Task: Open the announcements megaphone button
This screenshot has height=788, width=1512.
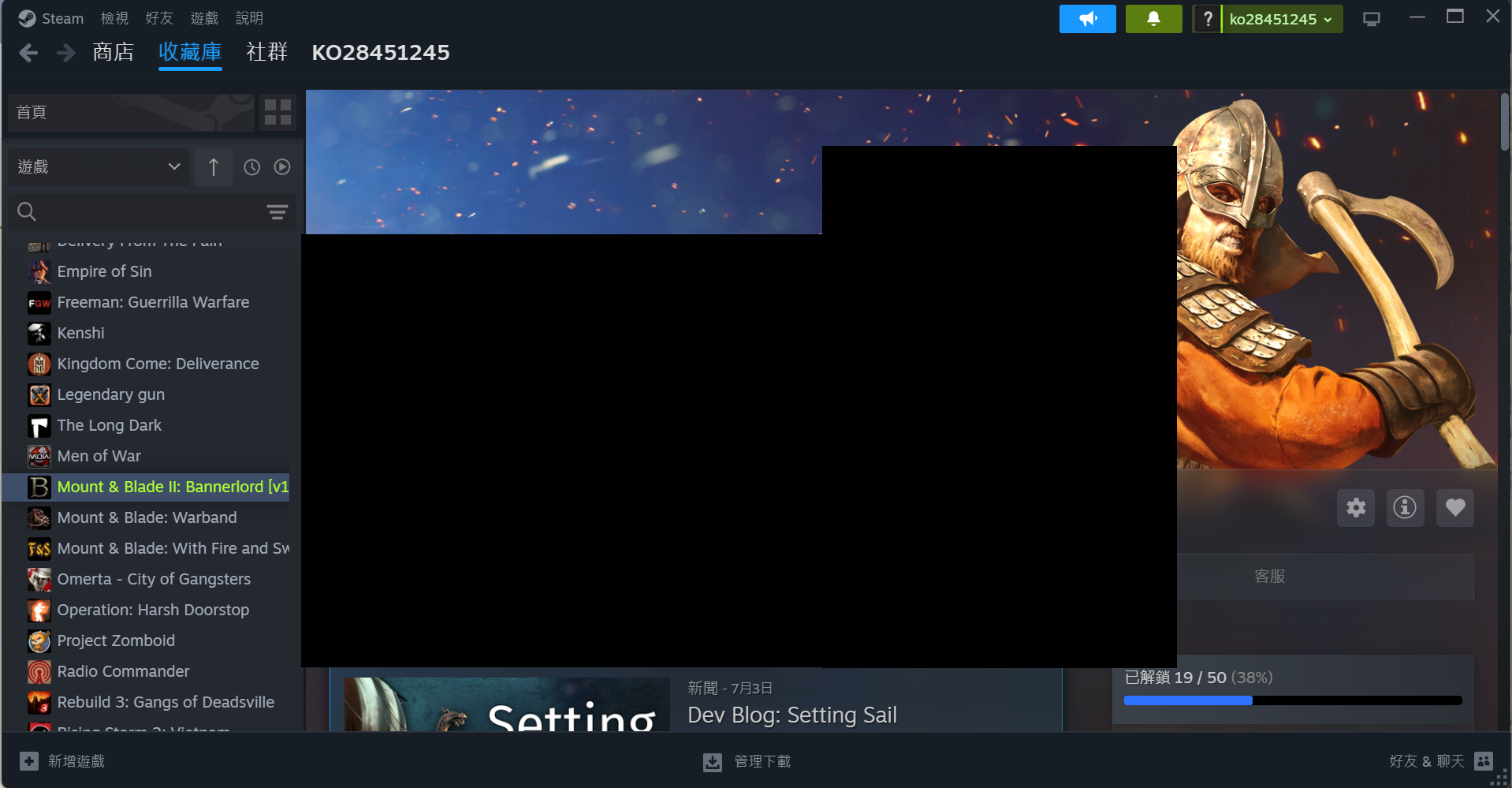Action: (1087, 19)
